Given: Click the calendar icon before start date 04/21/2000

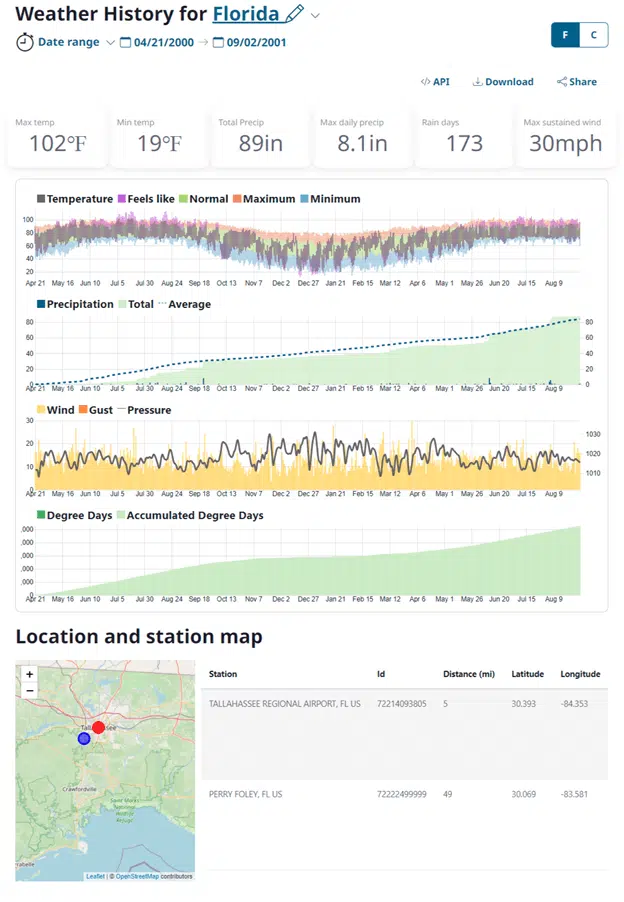Looking at the screenshot, I should [125, 42].
